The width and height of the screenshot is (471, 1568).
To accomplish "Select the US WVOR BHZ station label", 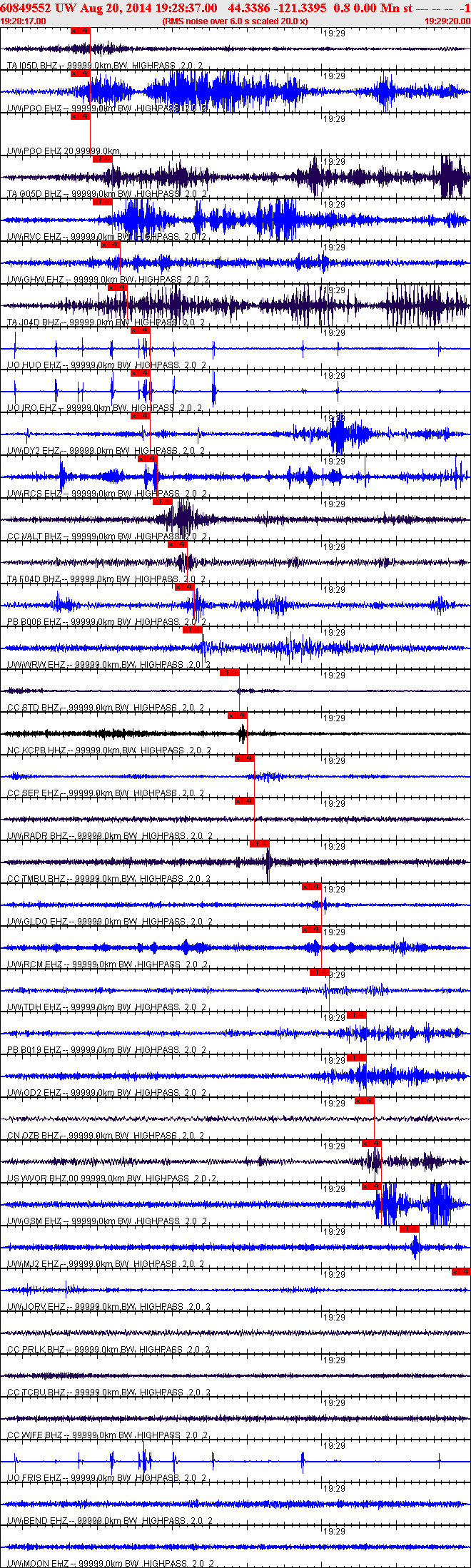I will click(111, 1178).
